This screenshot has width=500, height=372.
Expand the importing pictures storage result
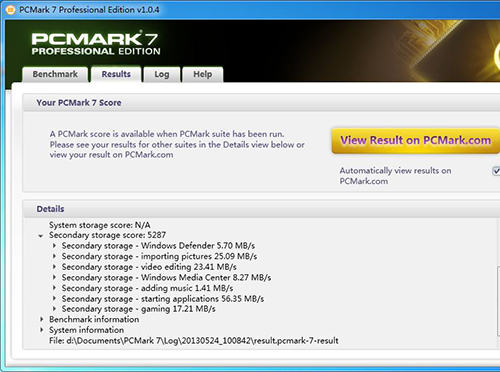54,256
